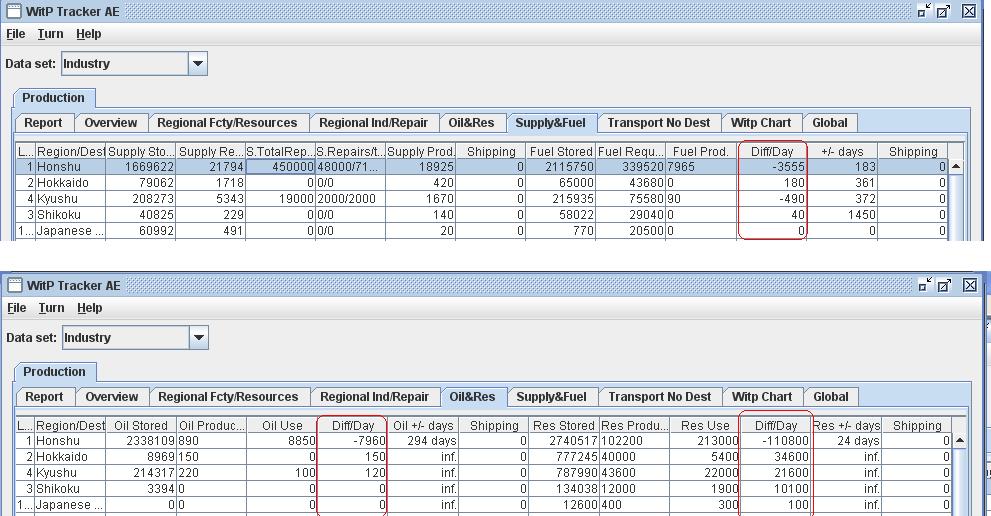Switch to the Global tab in the upper window
The height and width of the screenshot is (516, 991).
pyautogui.click(x=830, y=123)
